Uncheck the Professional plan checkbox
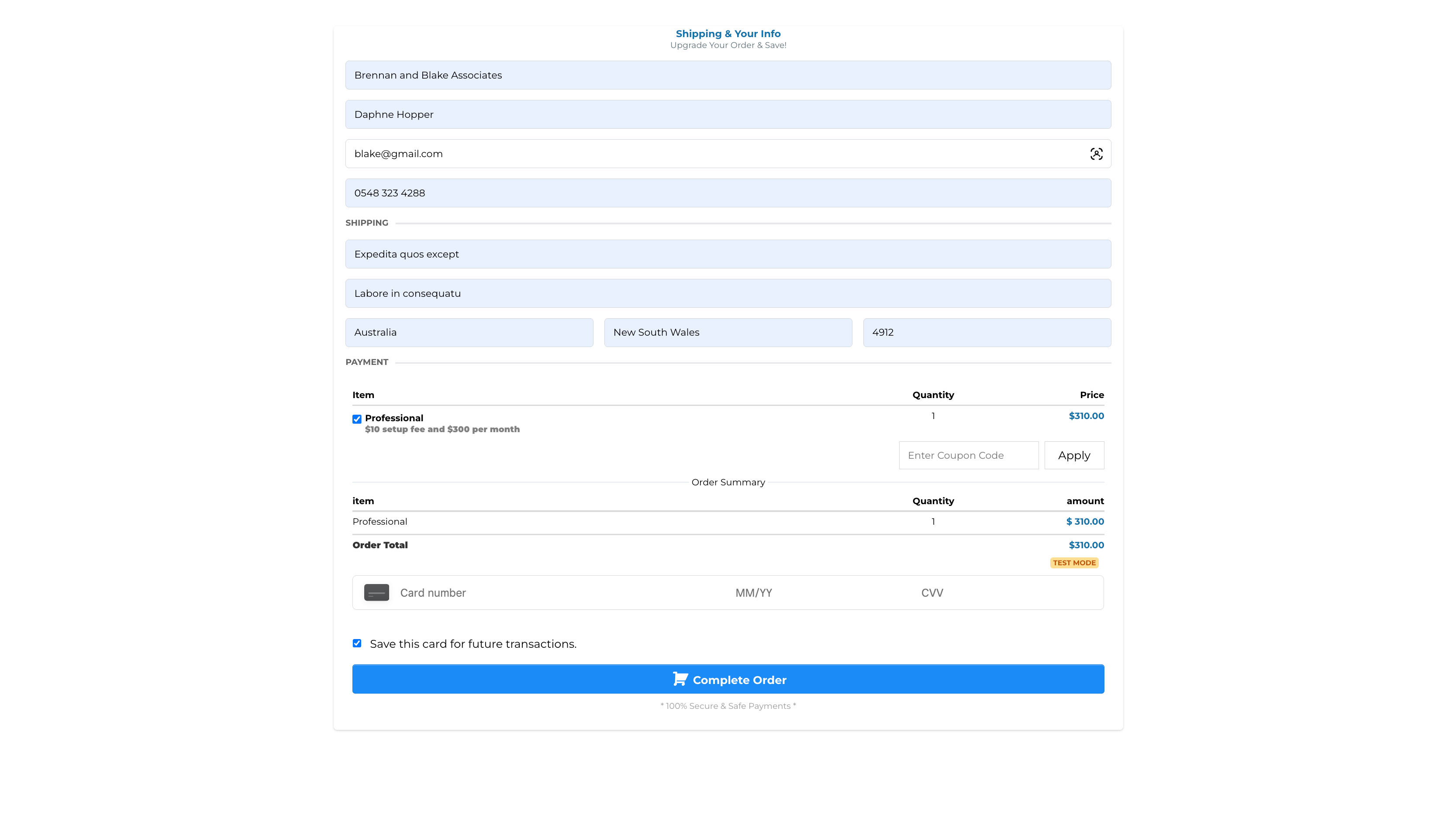 click(357, 419)
